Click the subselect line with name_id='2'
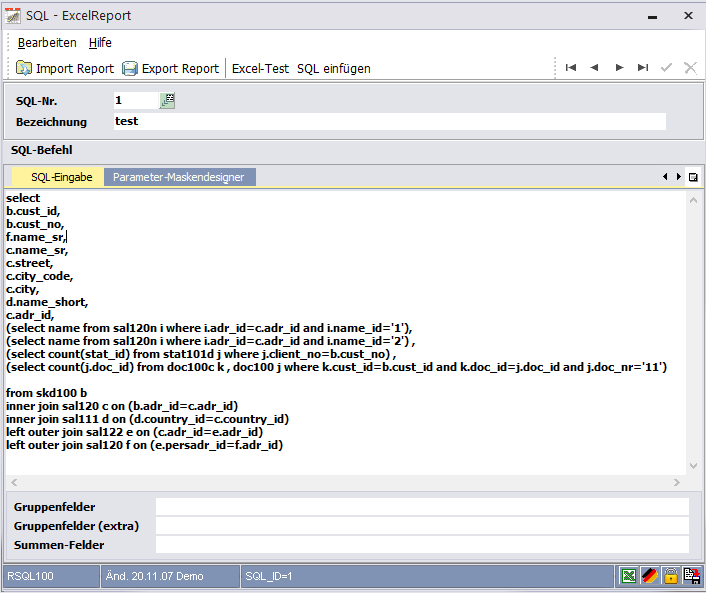Viewport: 706px width, 593px height. point(211,341)
